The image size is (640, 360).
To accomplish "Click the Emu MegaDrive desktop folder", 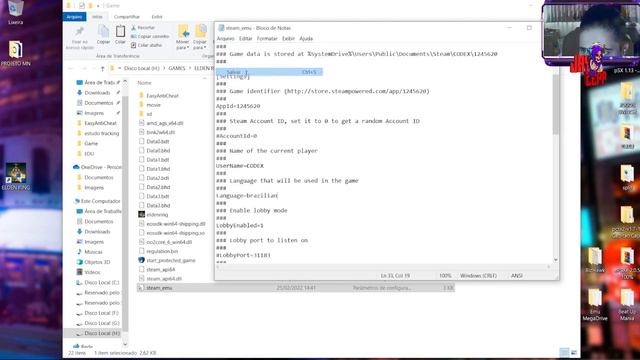I will click(595, 304).
